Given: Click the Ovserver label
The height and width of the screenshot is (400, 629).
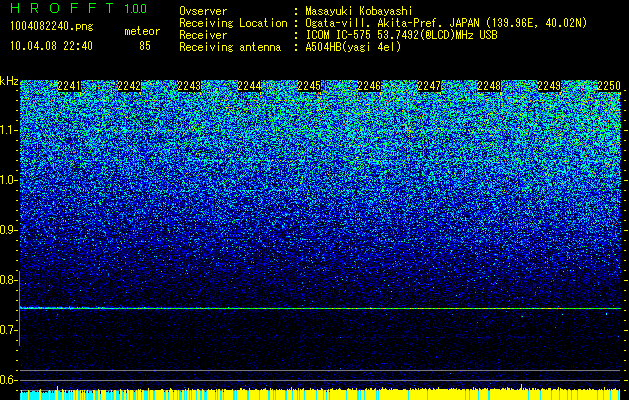Looking at the screenshot, I should [203, 11].
